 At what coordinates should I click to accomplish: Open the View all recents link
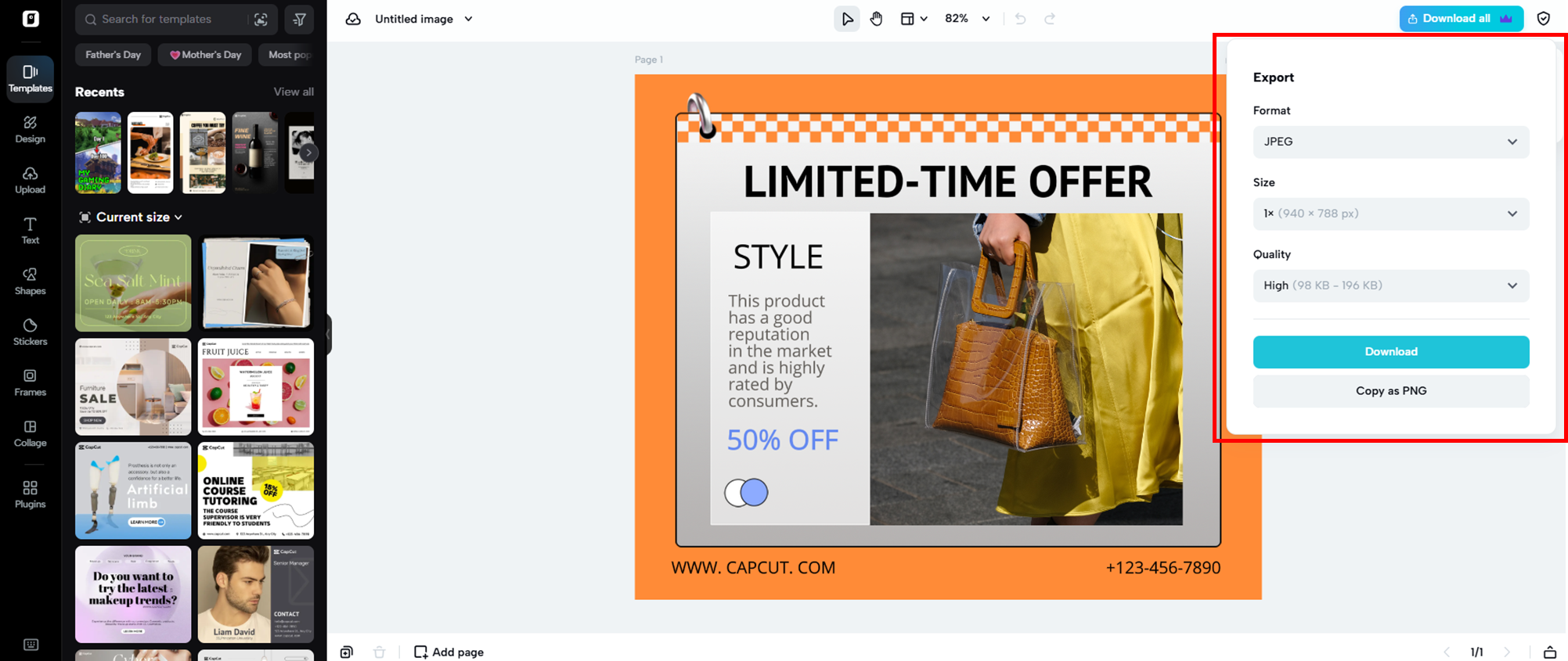coord(294,92)
